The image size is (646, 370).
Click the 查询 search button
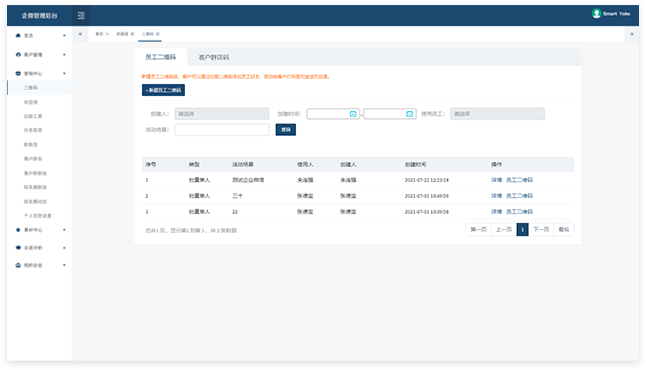(x=286, y=130)
